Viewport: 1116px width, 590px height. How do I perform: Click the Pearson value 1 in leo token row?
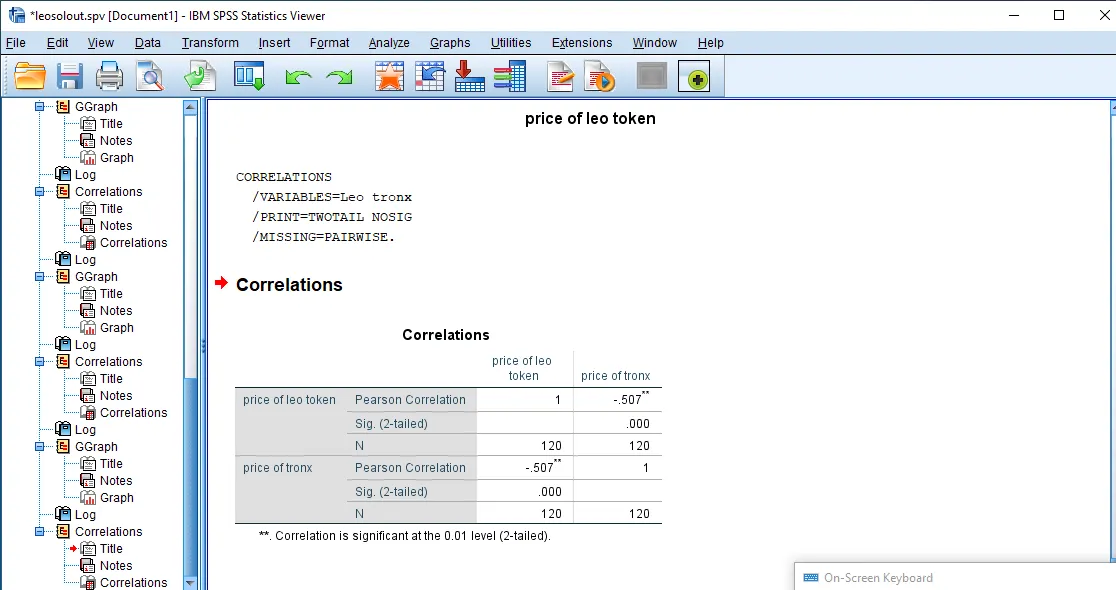point(558,400)
